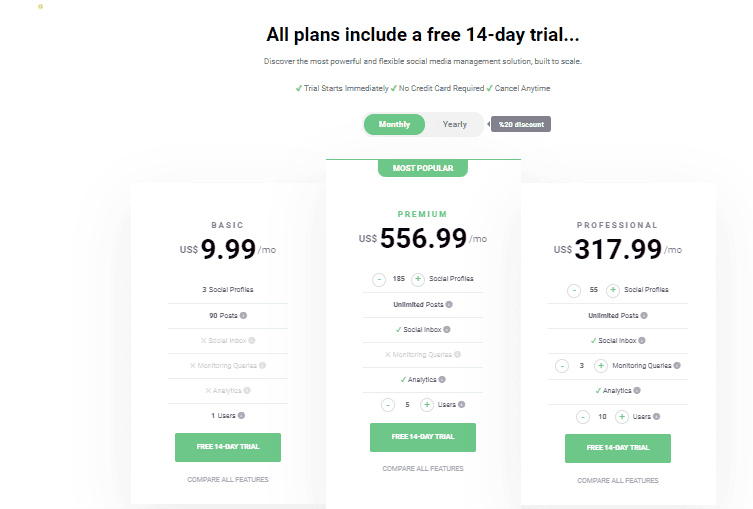Decrease Professional plan users count
This screenshot has width=753, height=509.
(x=583, y=416)
